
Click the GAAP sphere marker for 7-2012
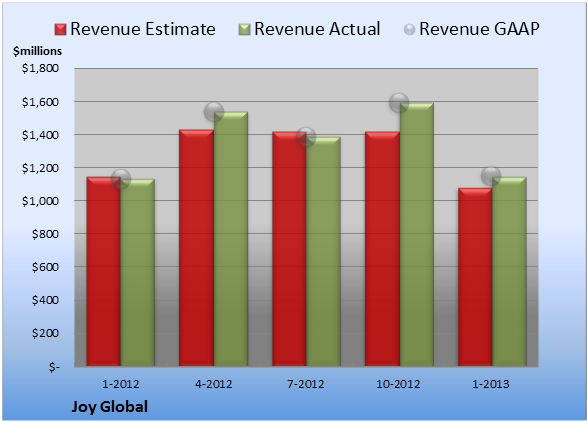coord(306,137)
